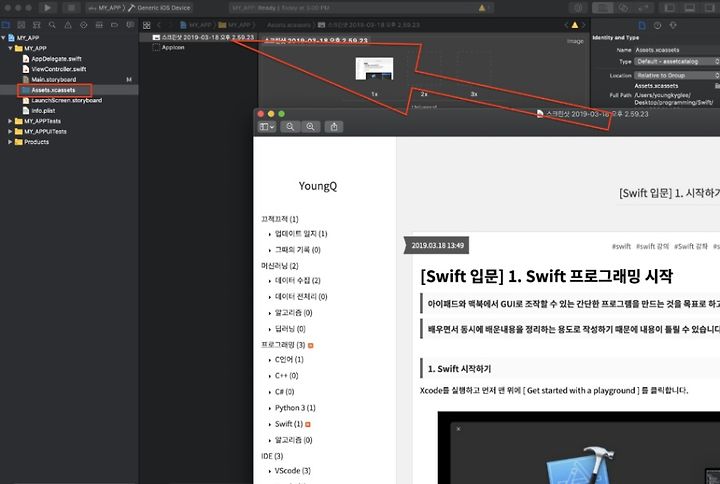The image size is (720, 484).
Task: Click the Swift (1) category link
Action: coord(289,424)
